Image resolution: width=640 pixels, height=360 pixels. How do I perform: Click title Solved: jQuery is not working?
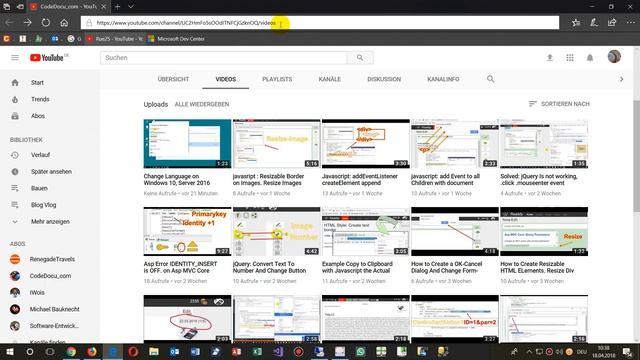(539, 180)
